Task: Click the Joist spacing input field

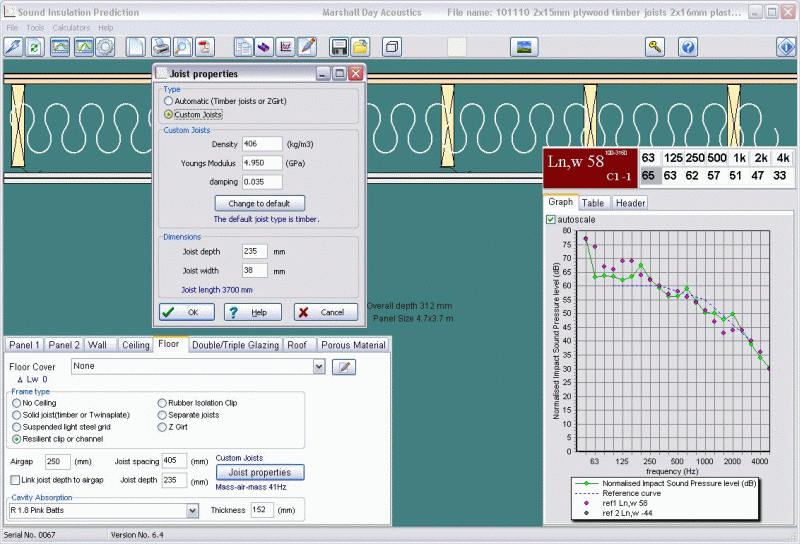Action: (x=174, y=461)
